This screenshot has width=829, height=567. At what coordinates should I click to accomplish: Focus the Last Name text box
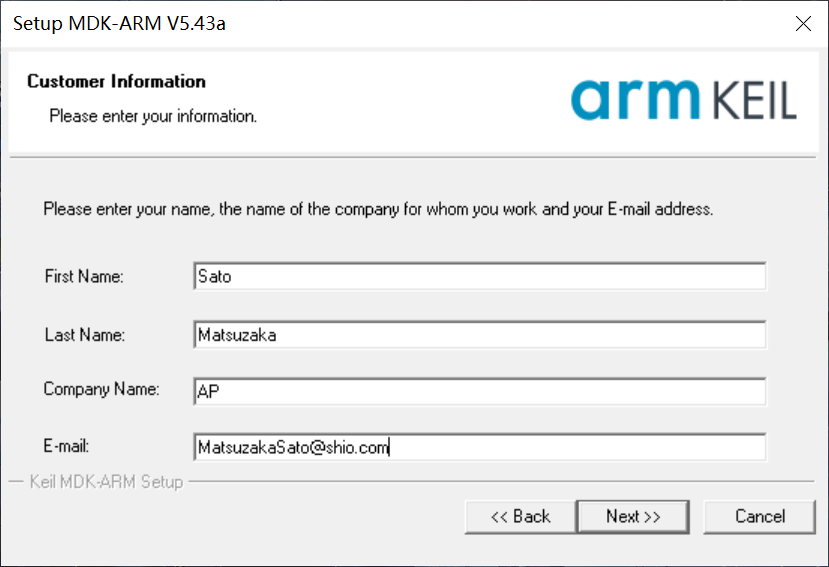tap(480, 335)
